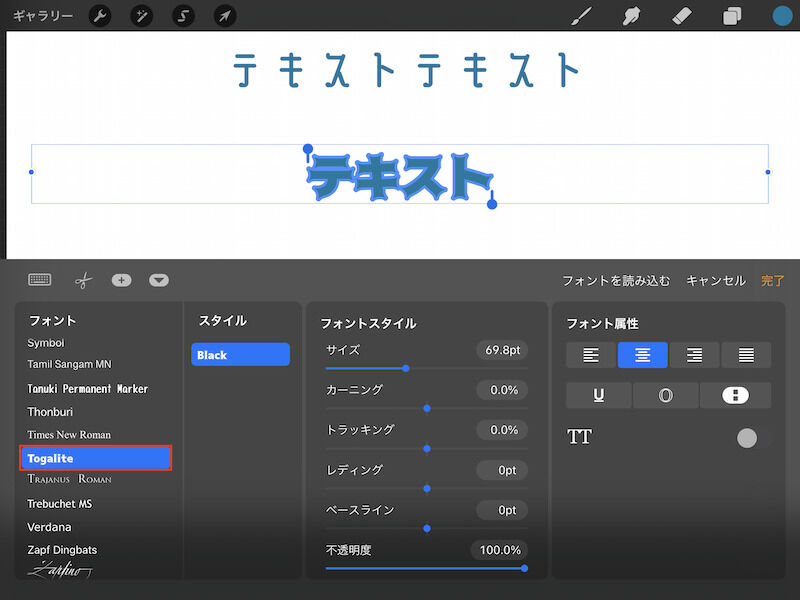
Task: Select the Trajanus Roman font
Action: [x=69, y=479]
